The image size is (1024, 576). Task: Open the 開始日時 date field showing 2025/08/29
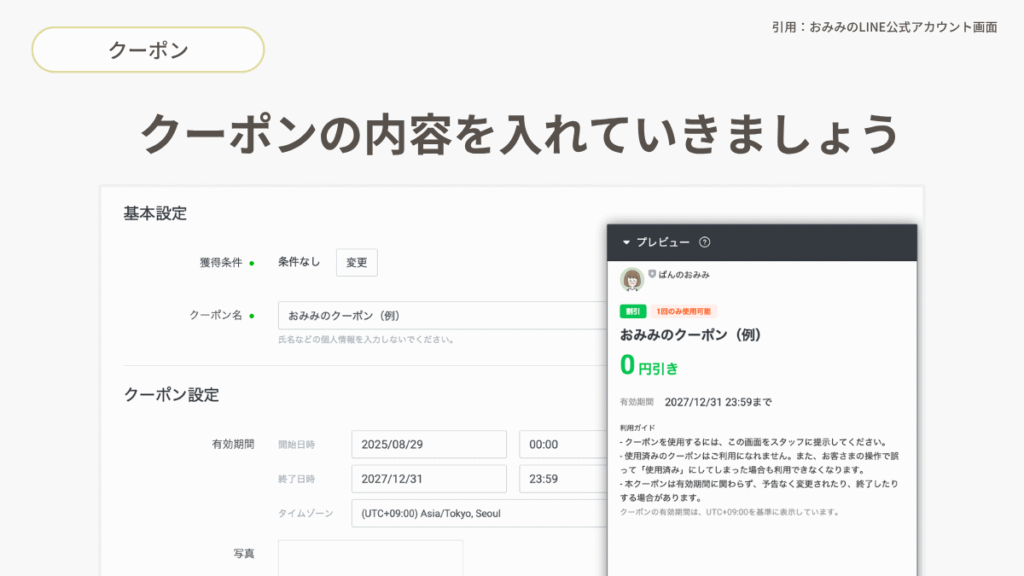point(429,444)
